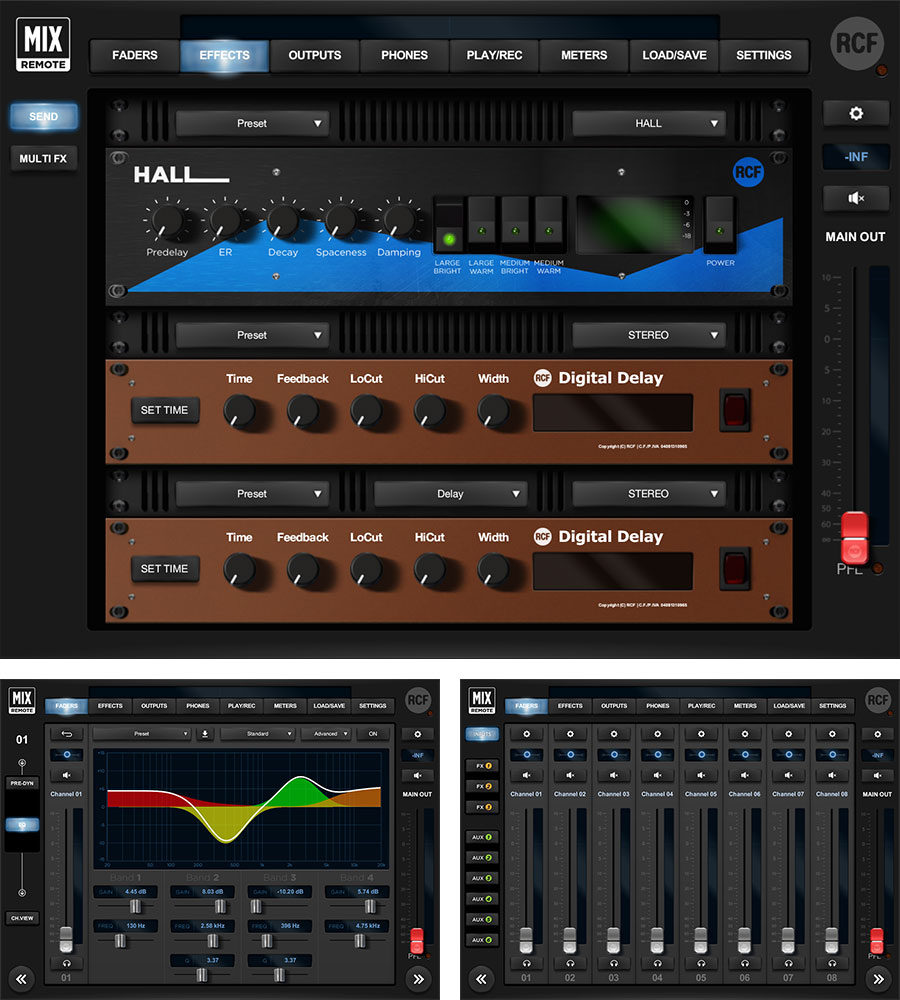Open the HALL effect type dropdown

[x=649, y=124]
